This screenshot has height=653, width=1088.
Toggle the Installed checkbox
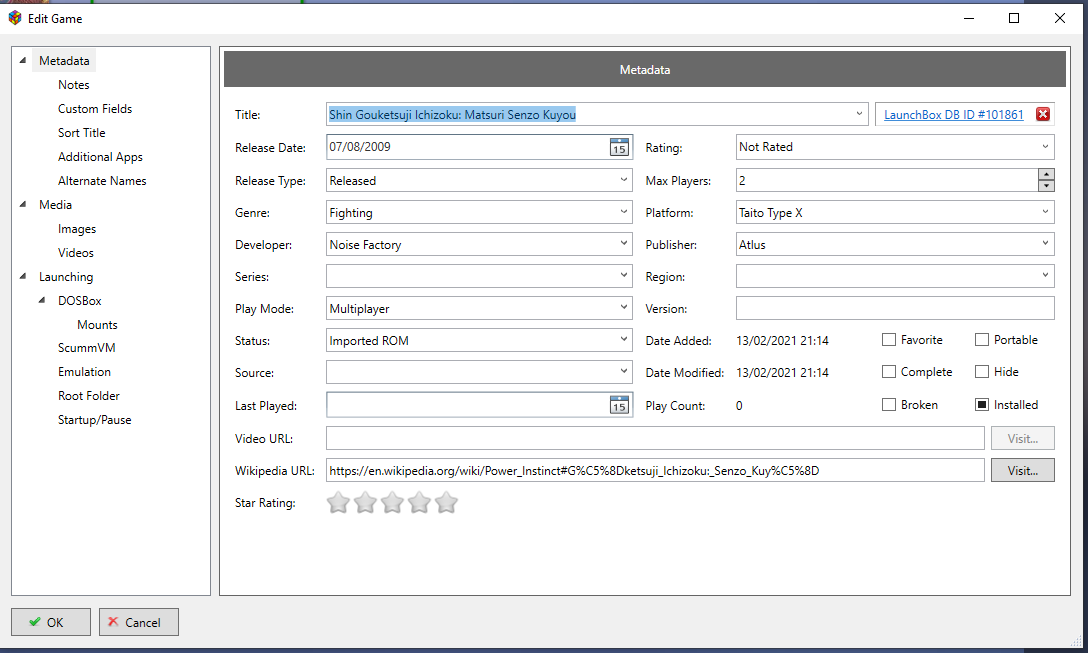(x=981, y=405)
